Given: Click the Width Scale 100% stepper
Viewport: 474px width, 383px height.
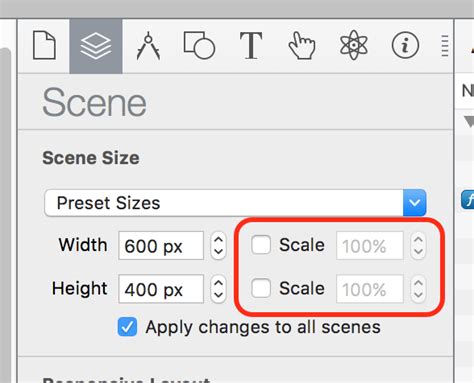Looking at the screenshot, I should pos(418,246).
